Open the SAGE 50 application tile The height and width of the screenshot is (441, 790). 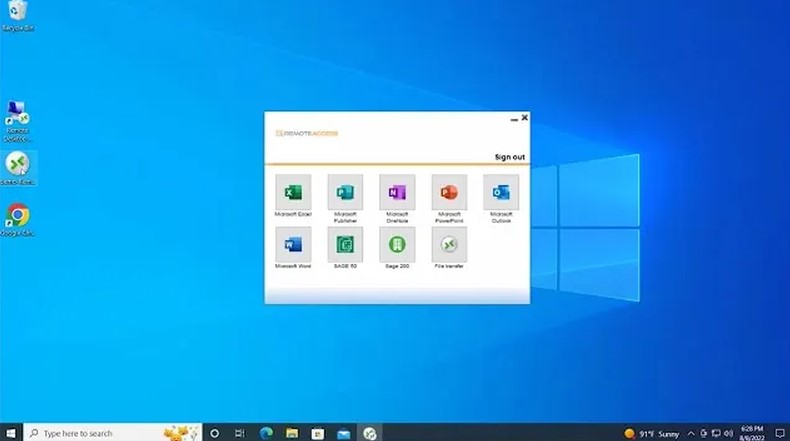(345, 244)
